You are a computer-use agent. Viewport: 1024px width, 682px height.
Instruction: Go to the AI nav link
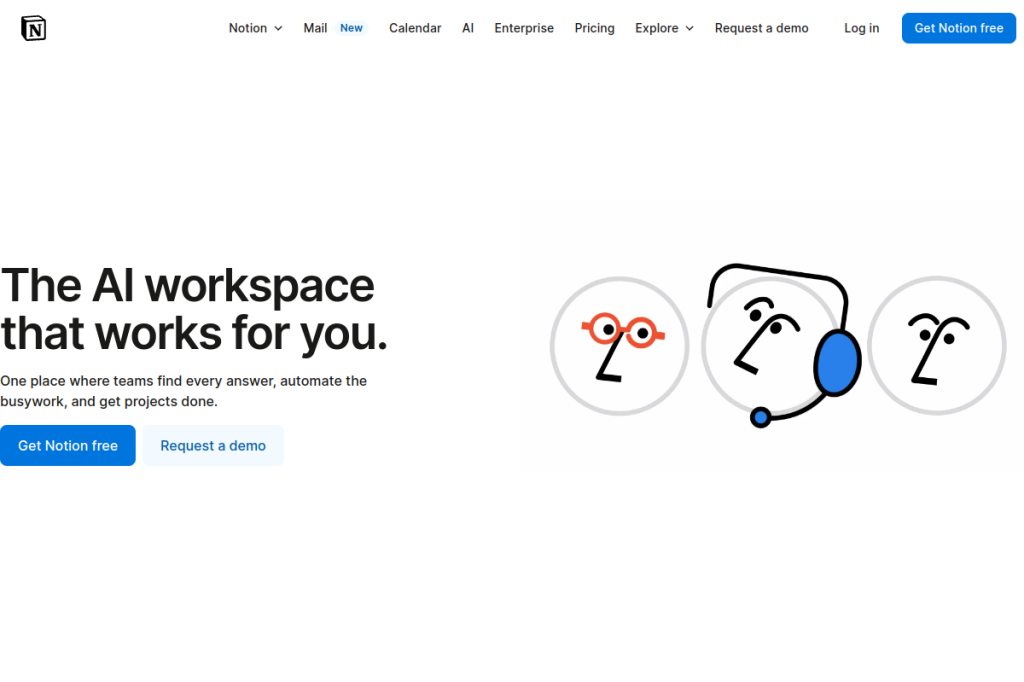pos(468,28)
